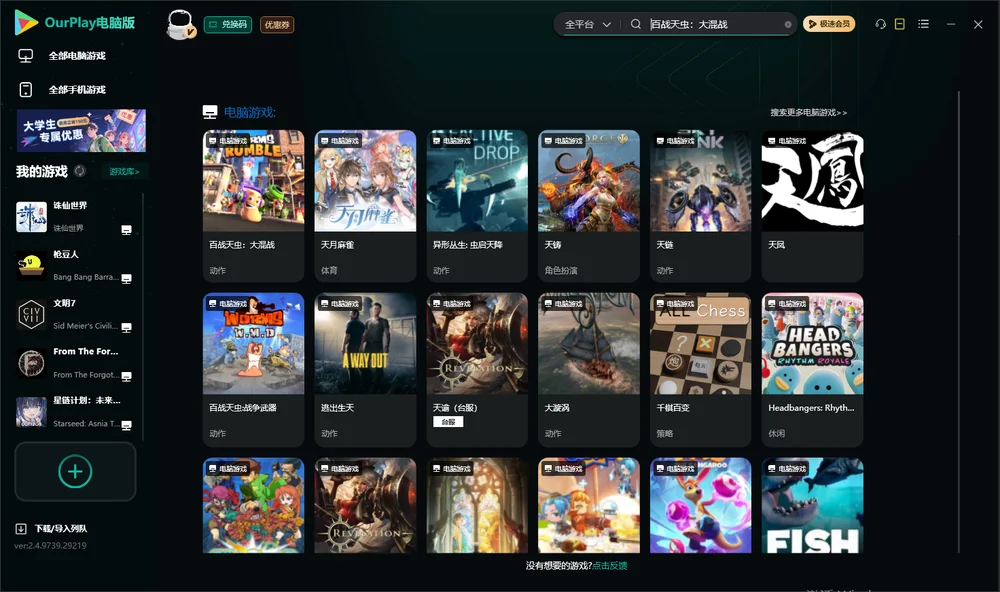Click 点击反馈 feedback link

click(x=610, y=565)
